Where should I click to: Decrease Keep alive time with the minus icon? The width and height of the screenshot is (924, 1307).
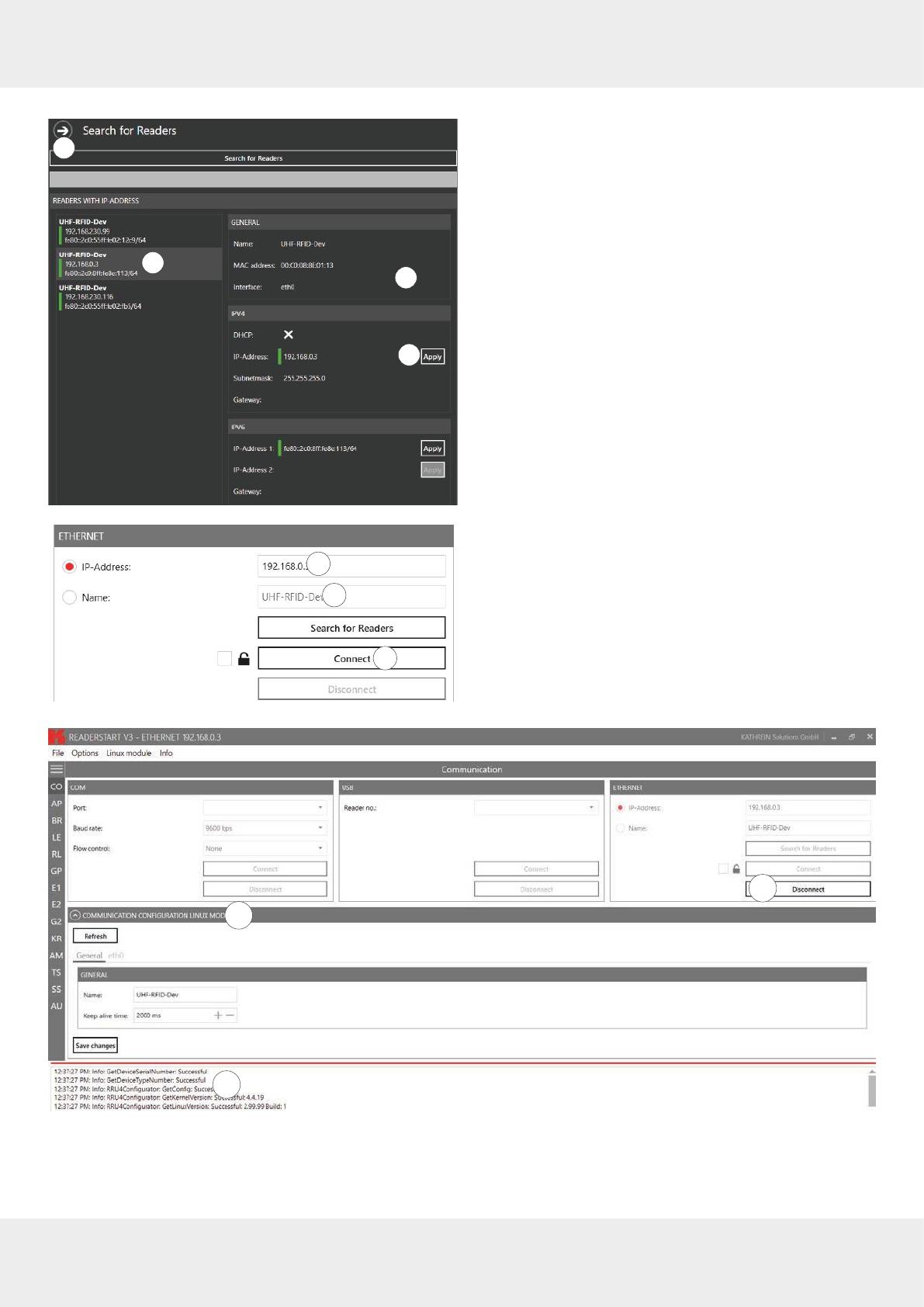(230, 1015)
